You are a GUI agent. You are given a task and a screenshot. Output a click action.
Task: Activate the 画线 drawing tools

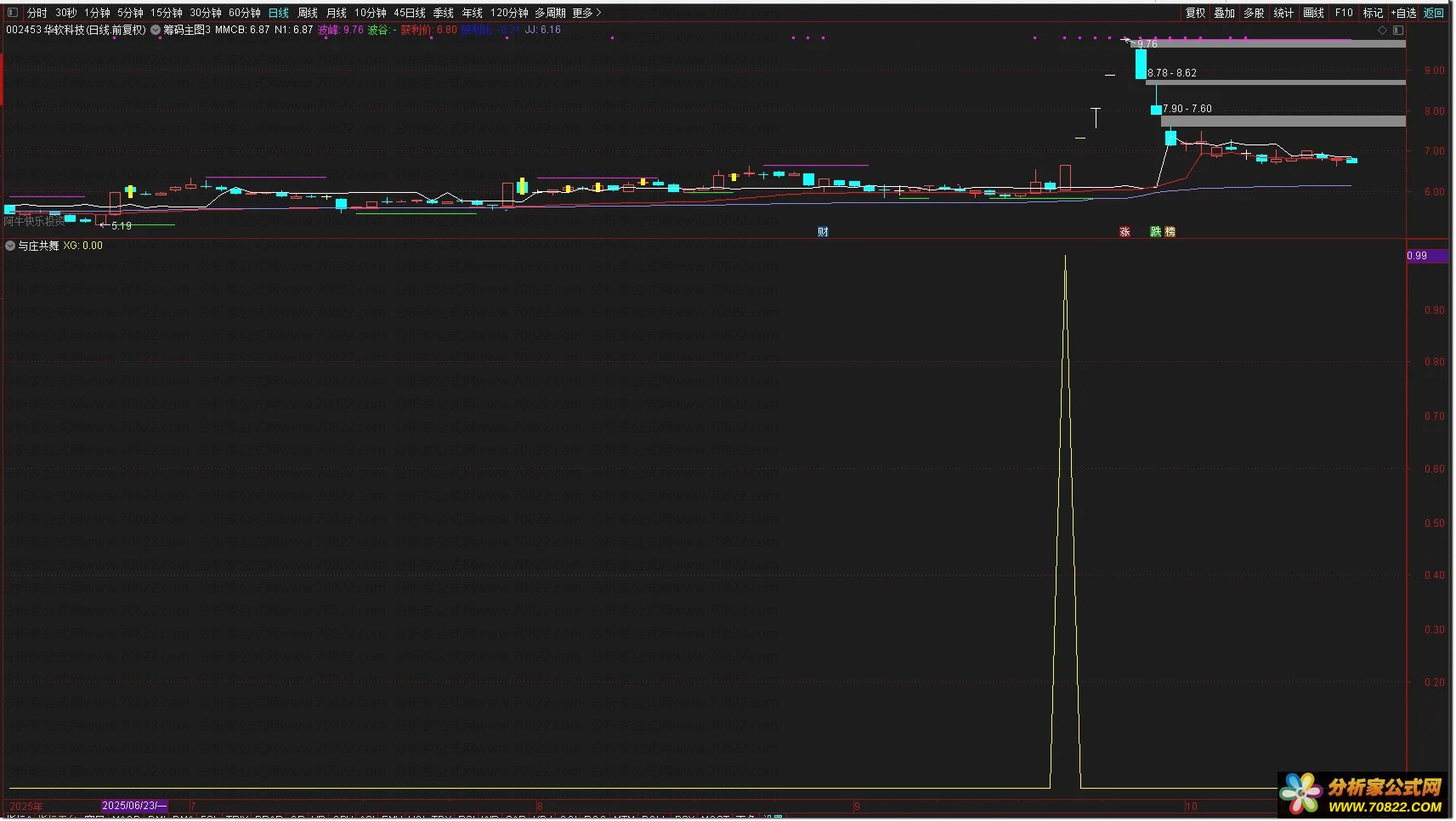1314,13
